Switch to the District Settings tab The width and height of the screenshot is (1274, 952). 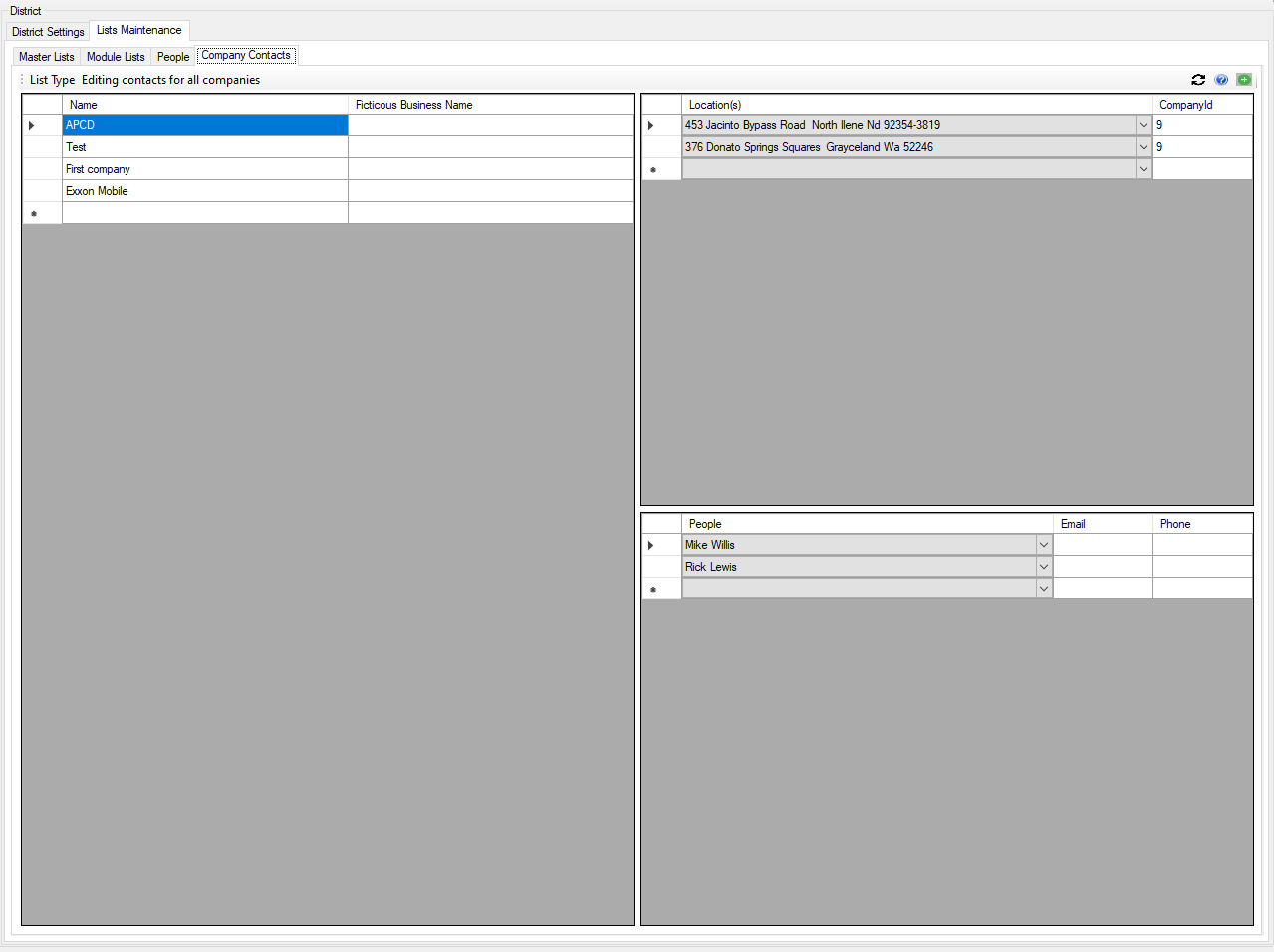(48, 32)
